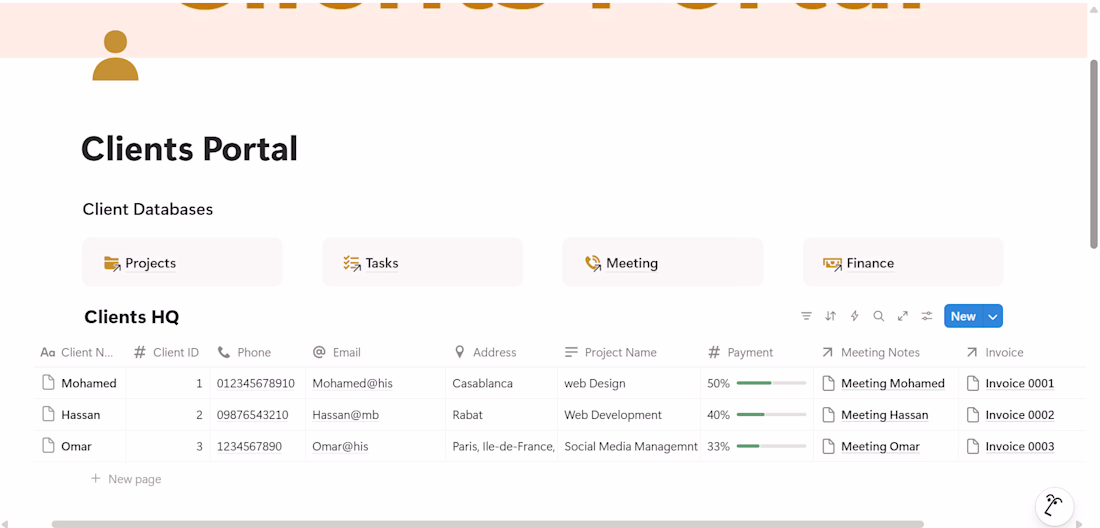
Task: Click the sort arrows icon
Action: click(831, 316)
